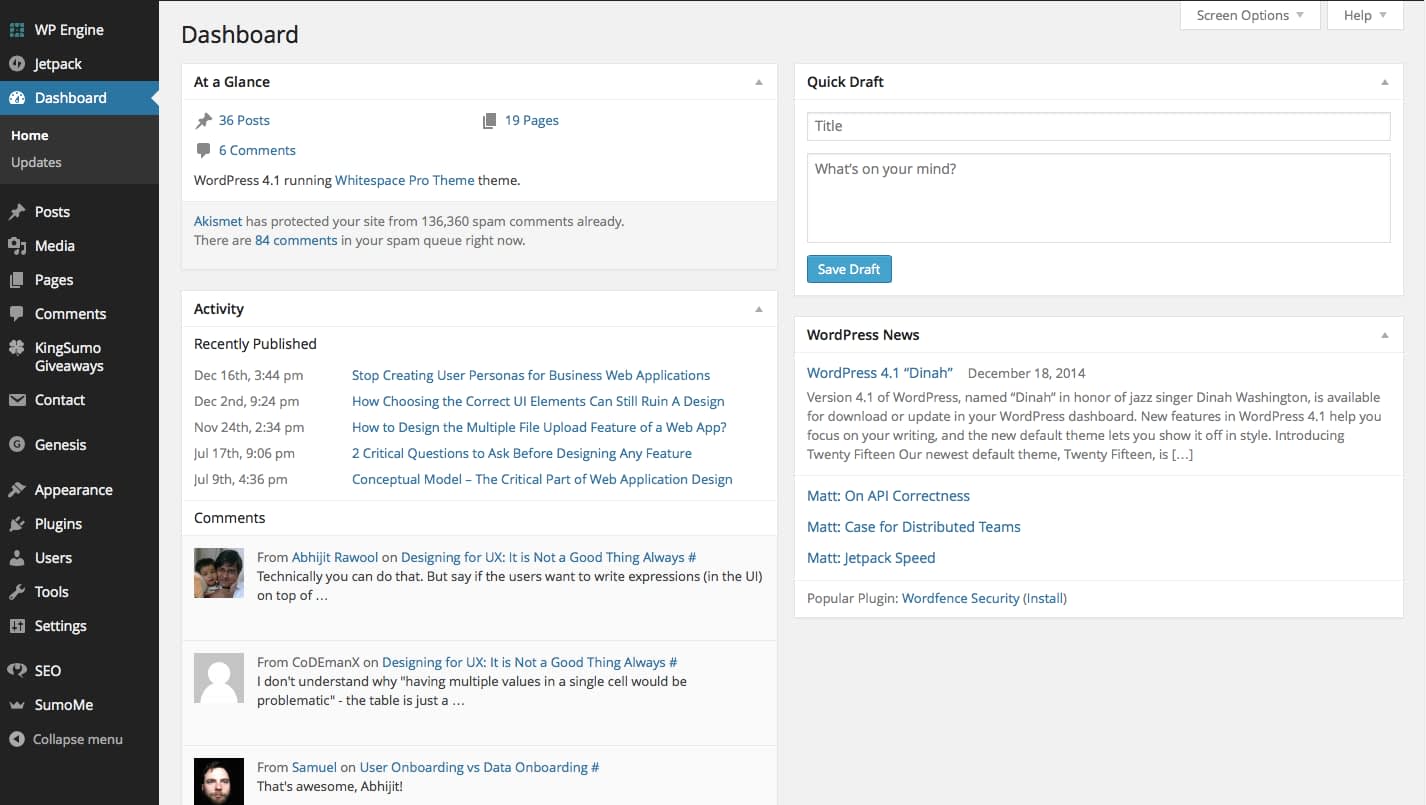Open the Screen Options dropdown
Image resolution: width=1426 pixels, height=805 pixels.
point(1251,15)
